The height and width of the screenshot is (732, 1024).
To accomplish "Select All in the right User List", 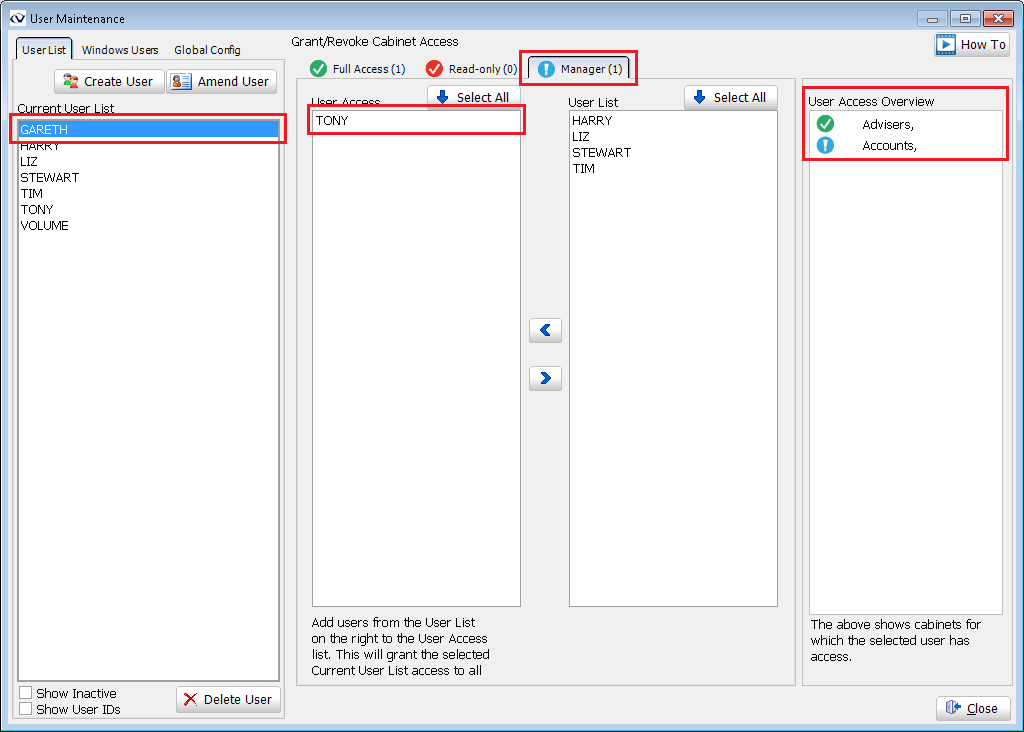I will (731, 97).
